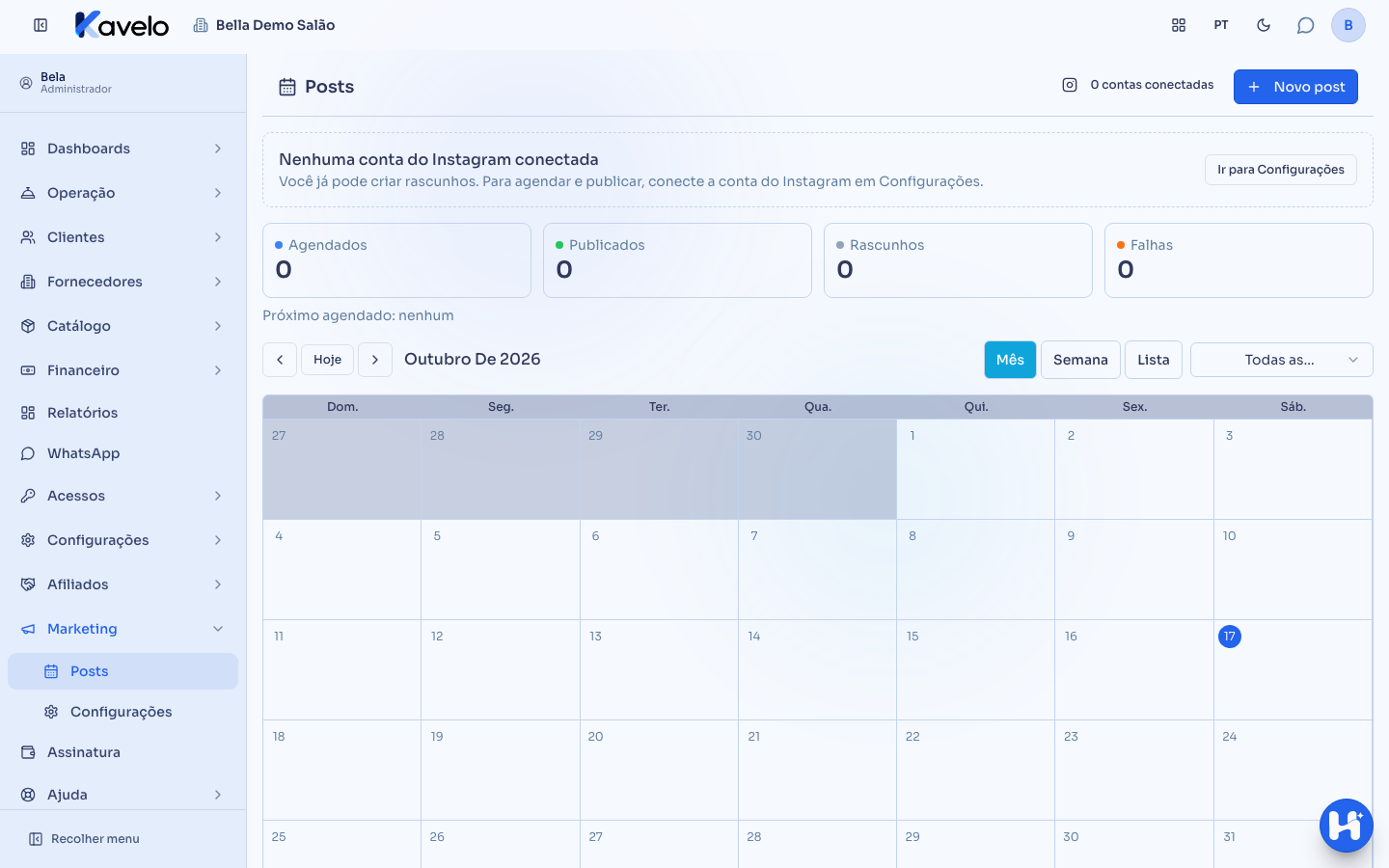The height and width of the screenshot is (868, 1389).
Task: Select the Agendados stat card
Action: point(396,260)
